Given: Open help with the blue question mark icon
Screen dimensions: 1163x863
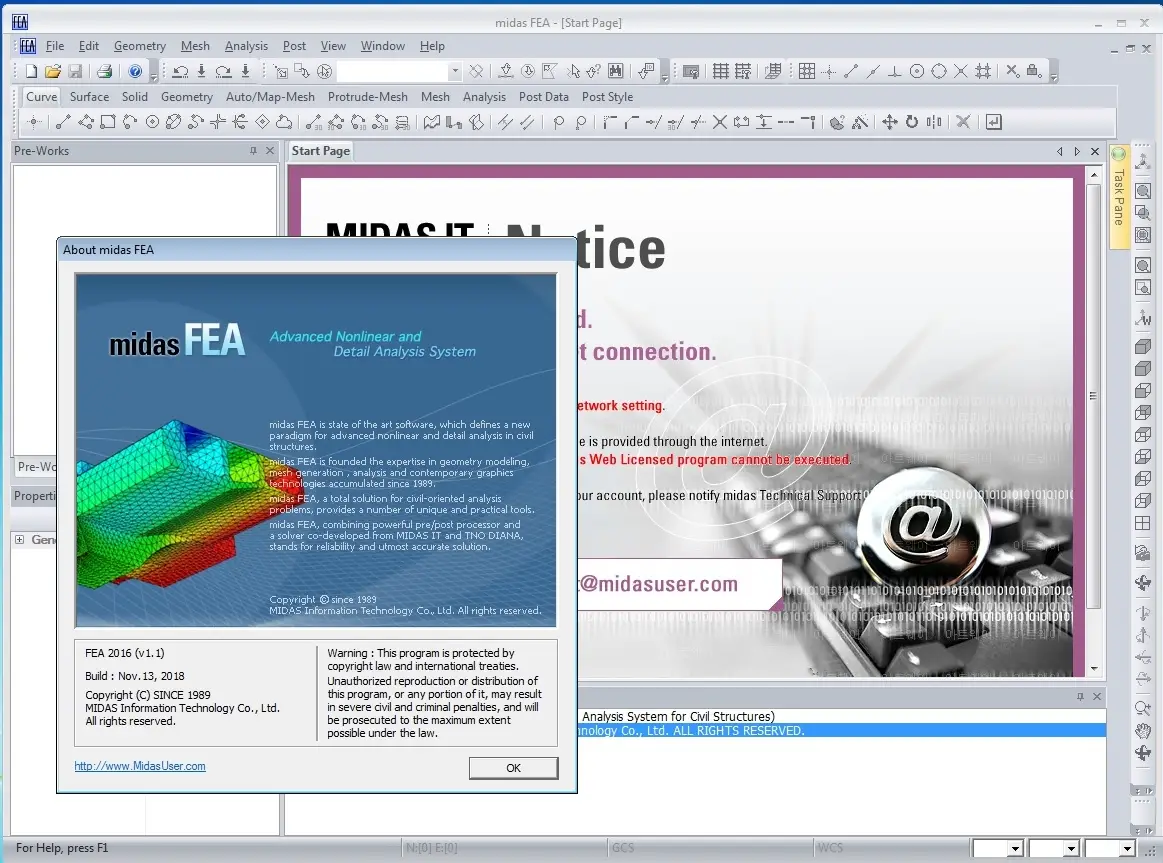Looking at the screenshot, I should click(x=135, y=71).
